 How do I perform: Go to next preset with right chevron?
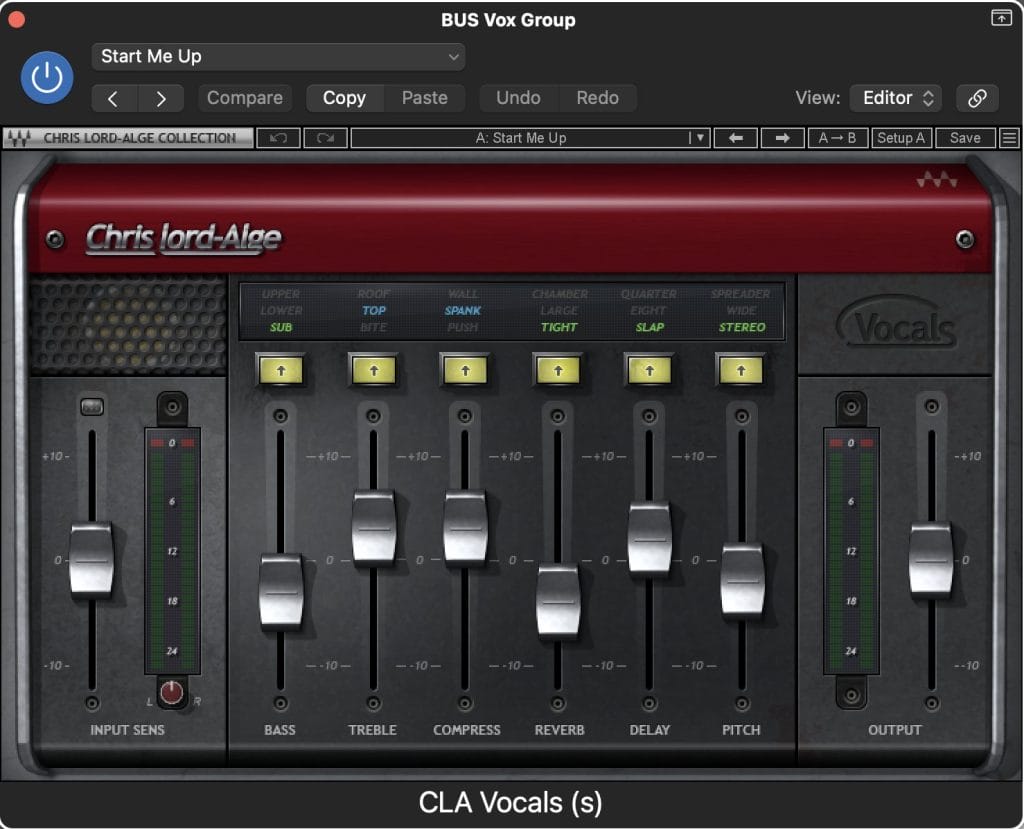pyautogui.click(x=161, y=98)
